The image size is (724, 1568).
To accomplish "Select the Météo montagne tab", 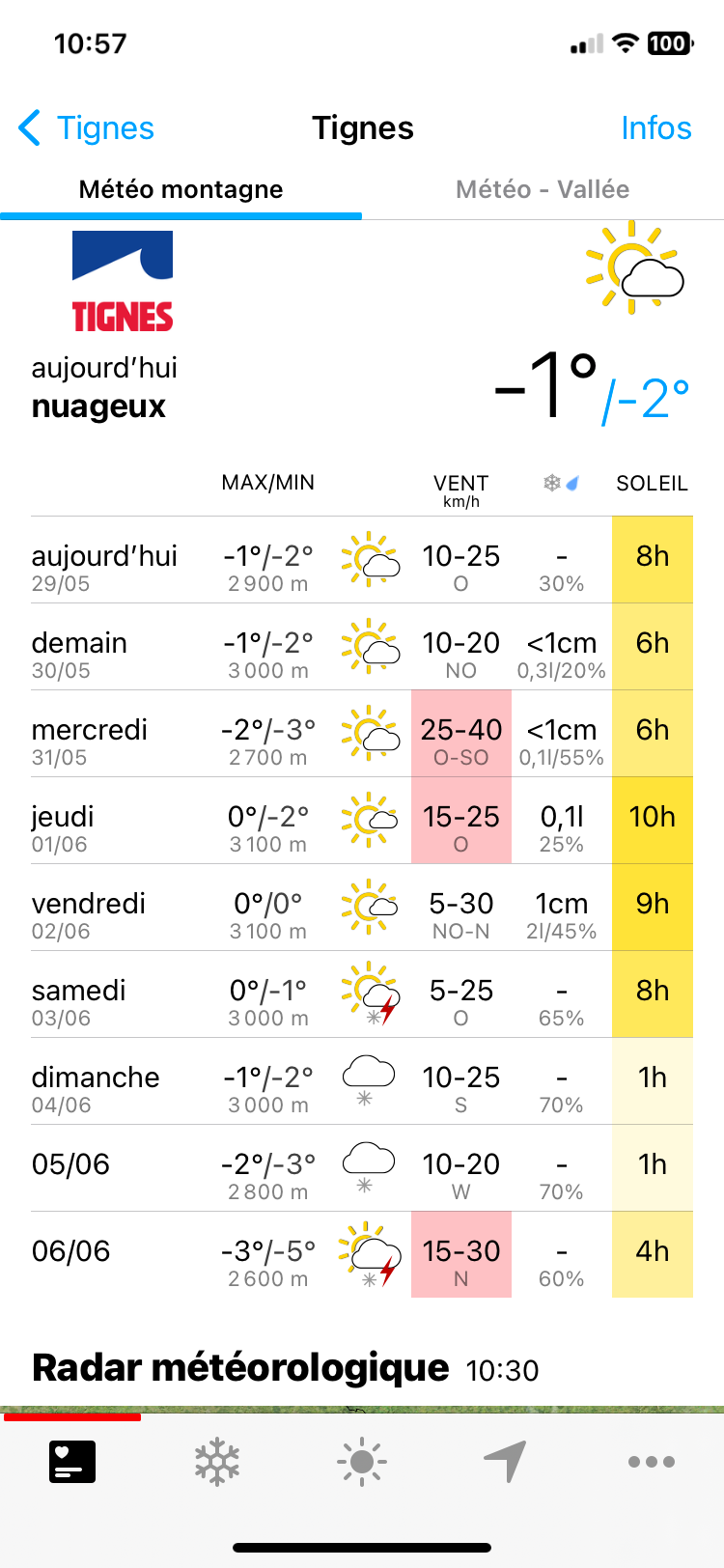I will 181,189.
